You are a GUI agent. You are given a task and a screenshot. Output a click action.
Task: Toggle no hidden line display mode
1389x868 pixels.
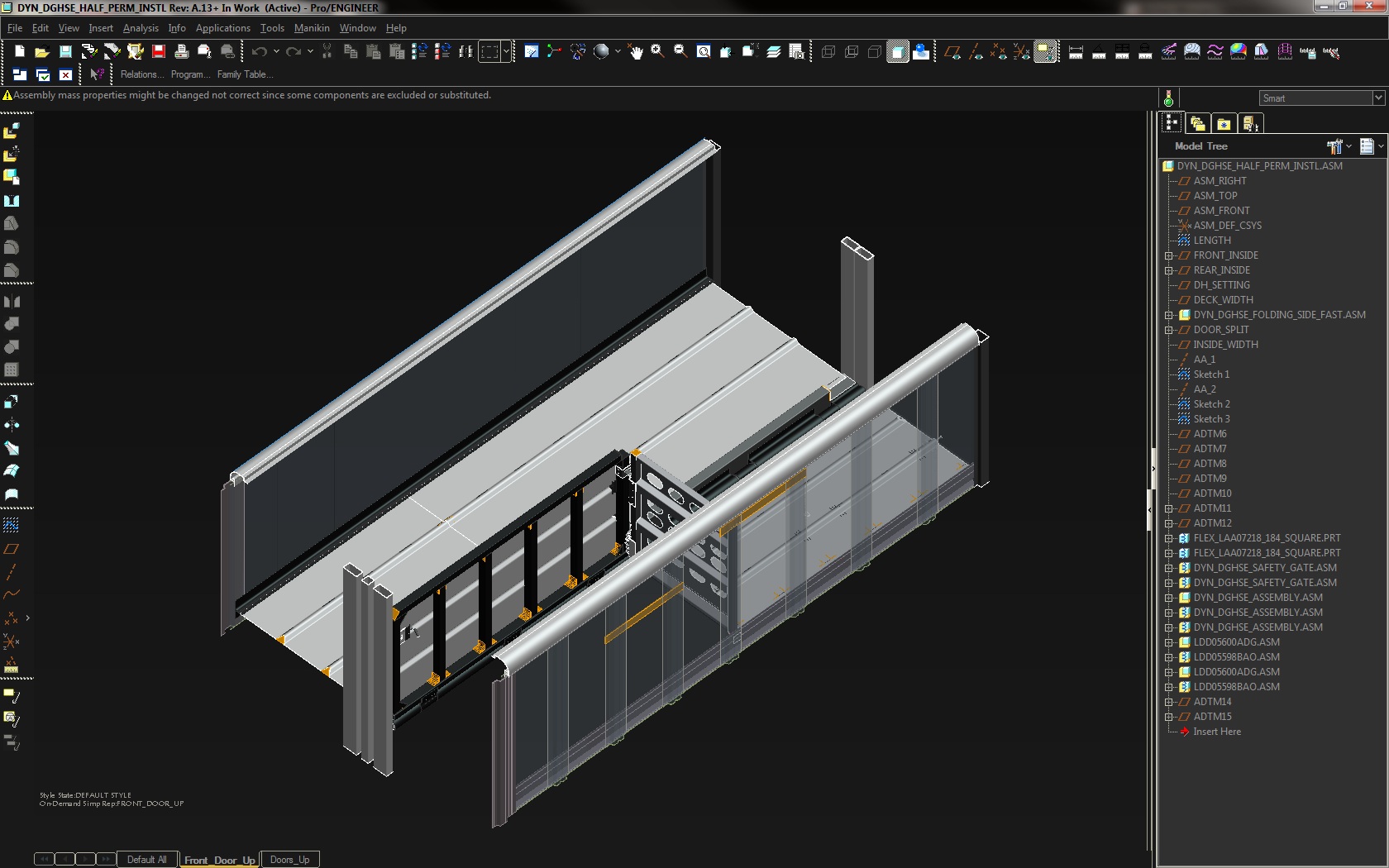pos(874,51)
